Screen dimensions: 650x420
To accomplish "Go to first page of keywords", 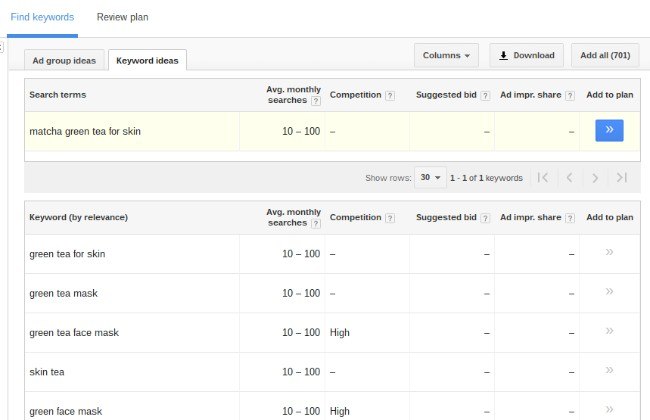I will coord(542,177).
